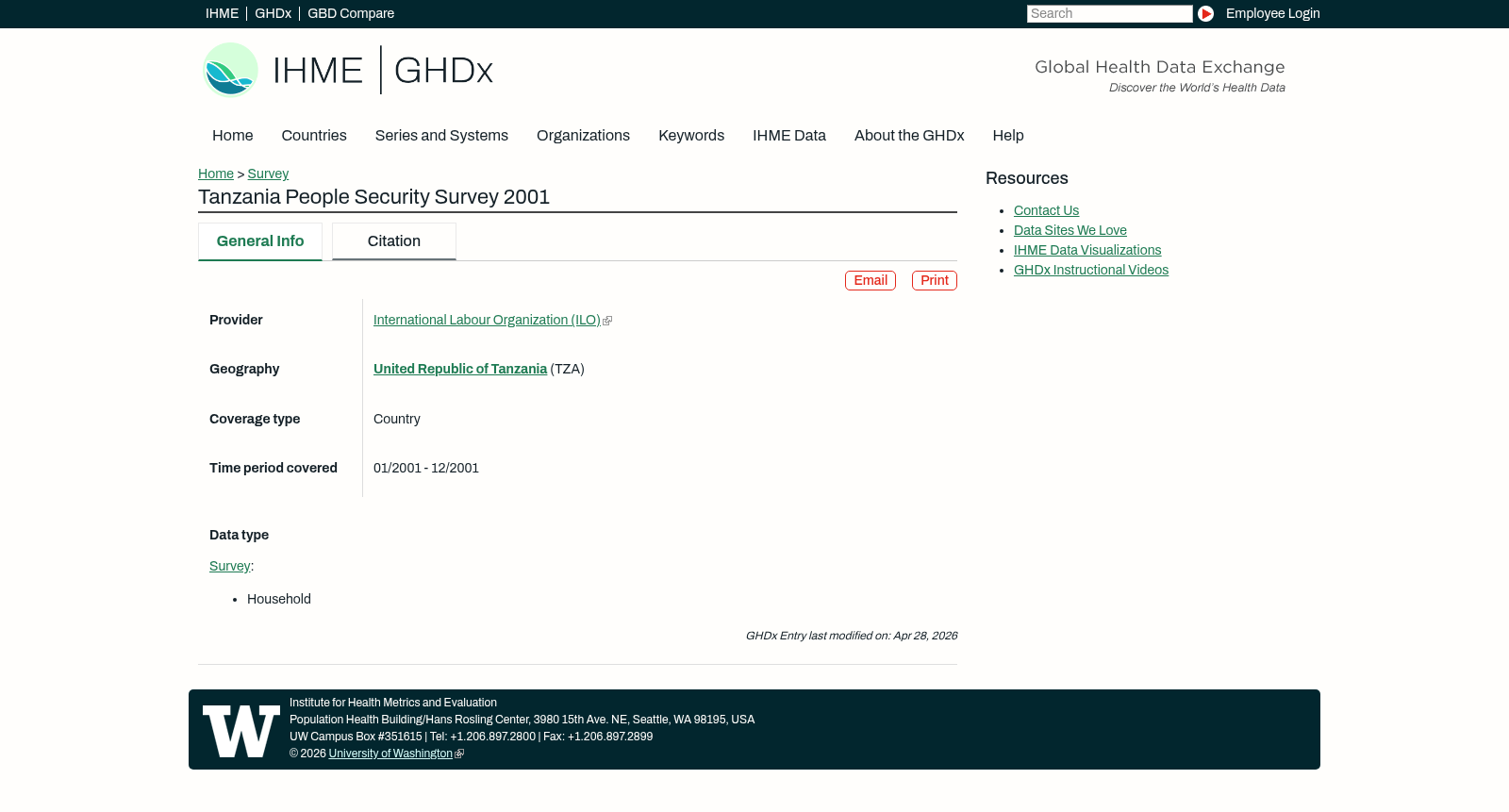Click the Coverage type label
This screenshot has width=1509, height=812.
tap(255, 420)
